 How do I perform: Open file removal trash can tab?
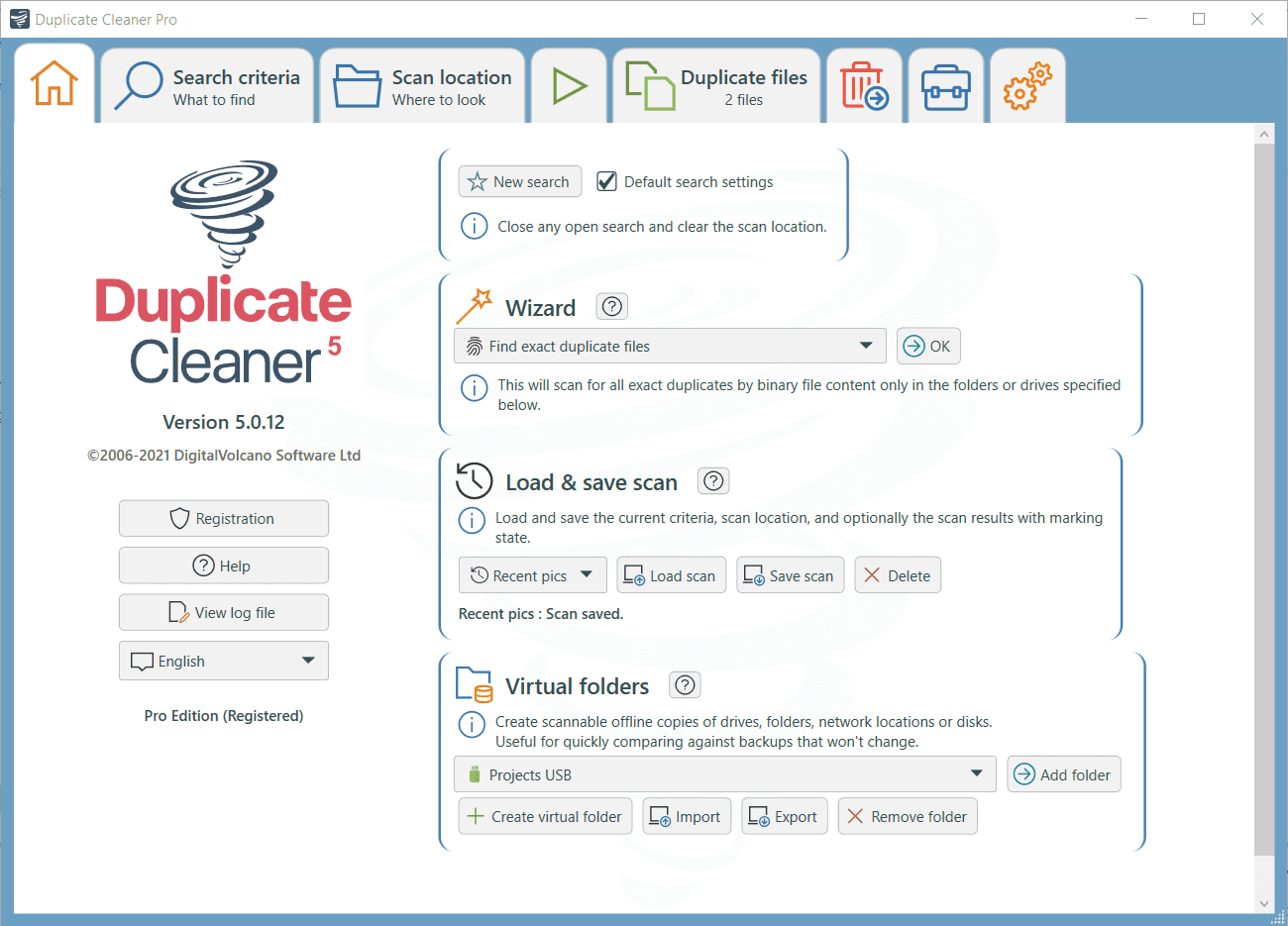(x=864, y=86)
